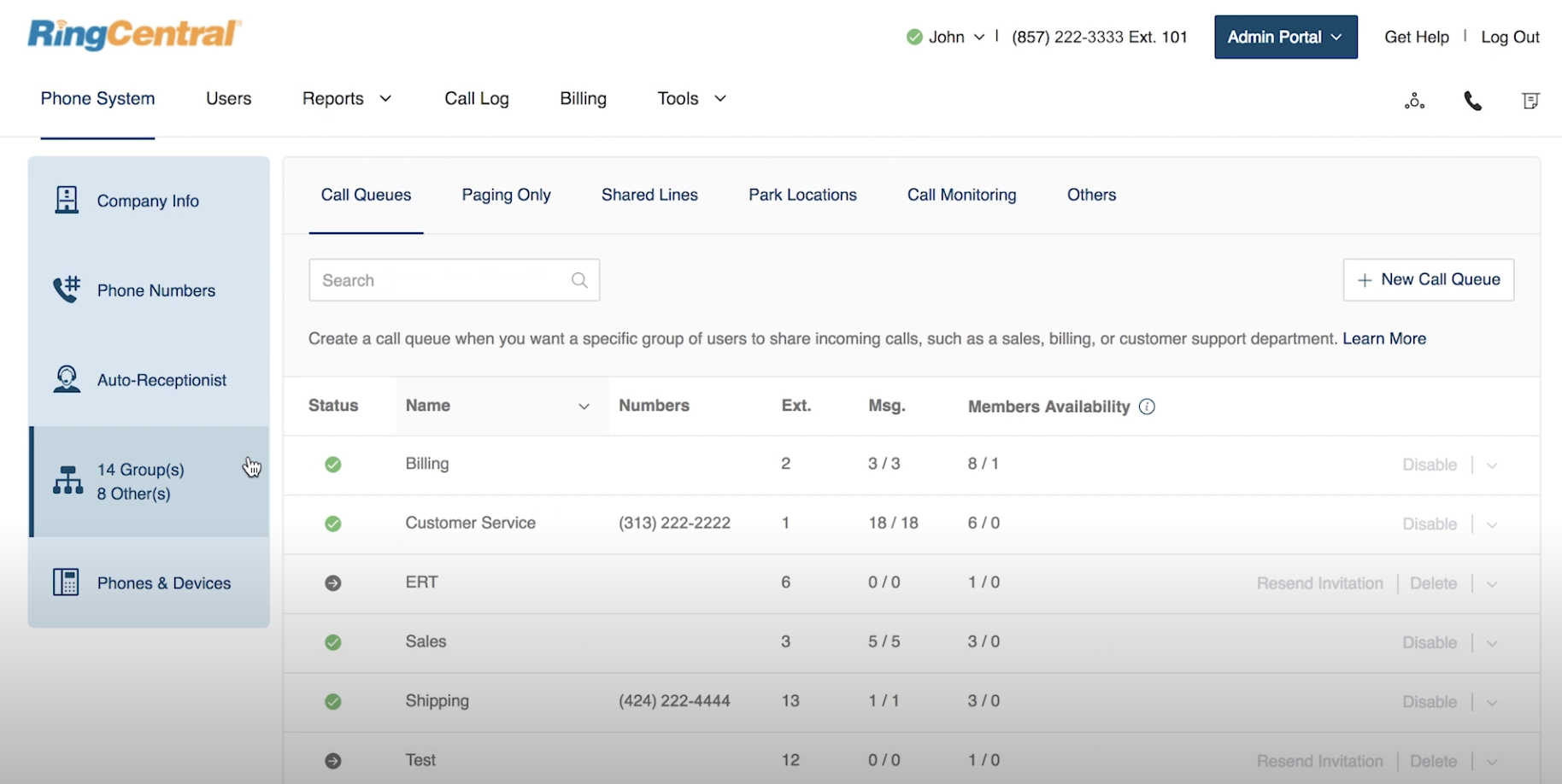Image resolution: width=1562 pixels, height=784 pixels.
Task: Click the Auto-Receptionist headset icon
Action: pos(67,379)
